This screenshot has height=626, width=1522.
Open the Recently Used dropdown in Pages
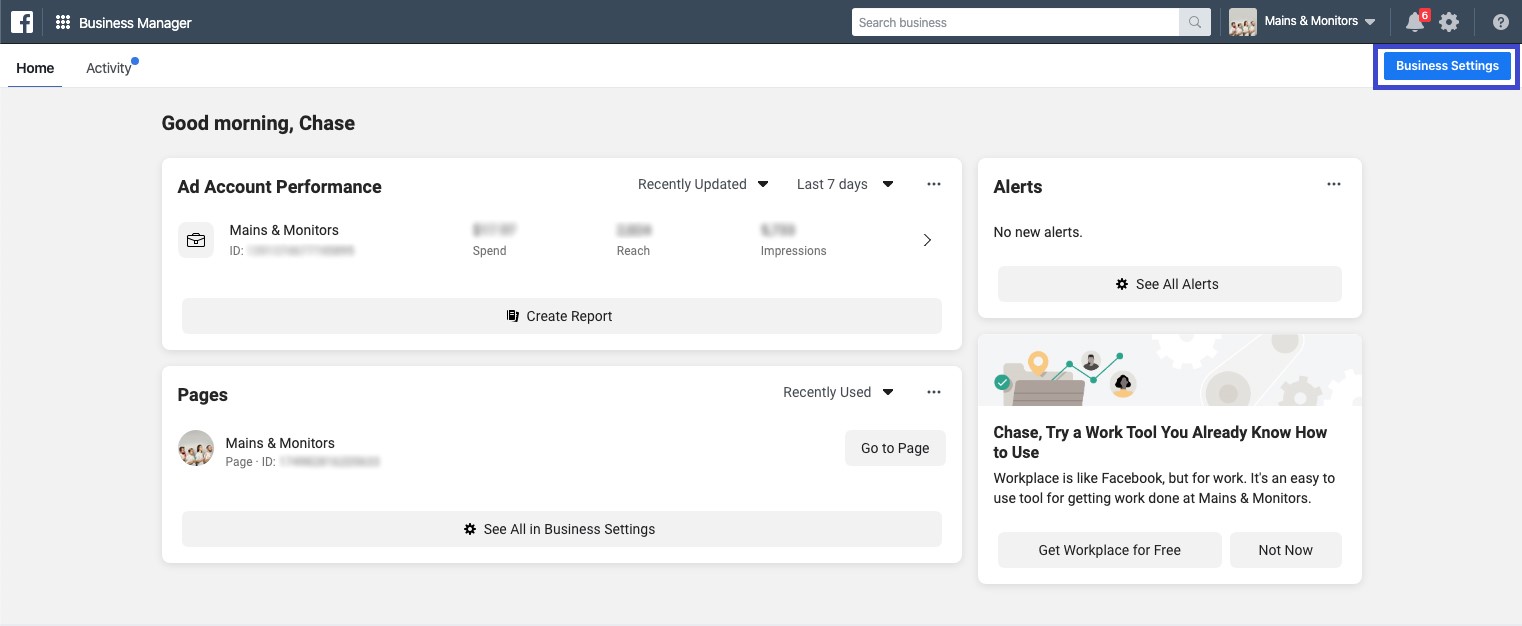(838, 392)
